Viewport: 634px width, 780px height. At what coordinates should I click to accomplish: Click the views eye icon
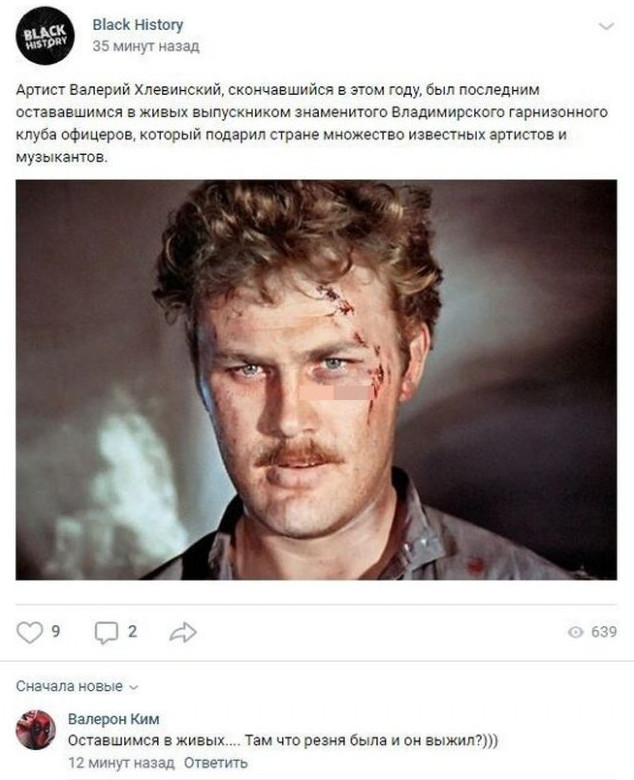click(x=575, y=632)
